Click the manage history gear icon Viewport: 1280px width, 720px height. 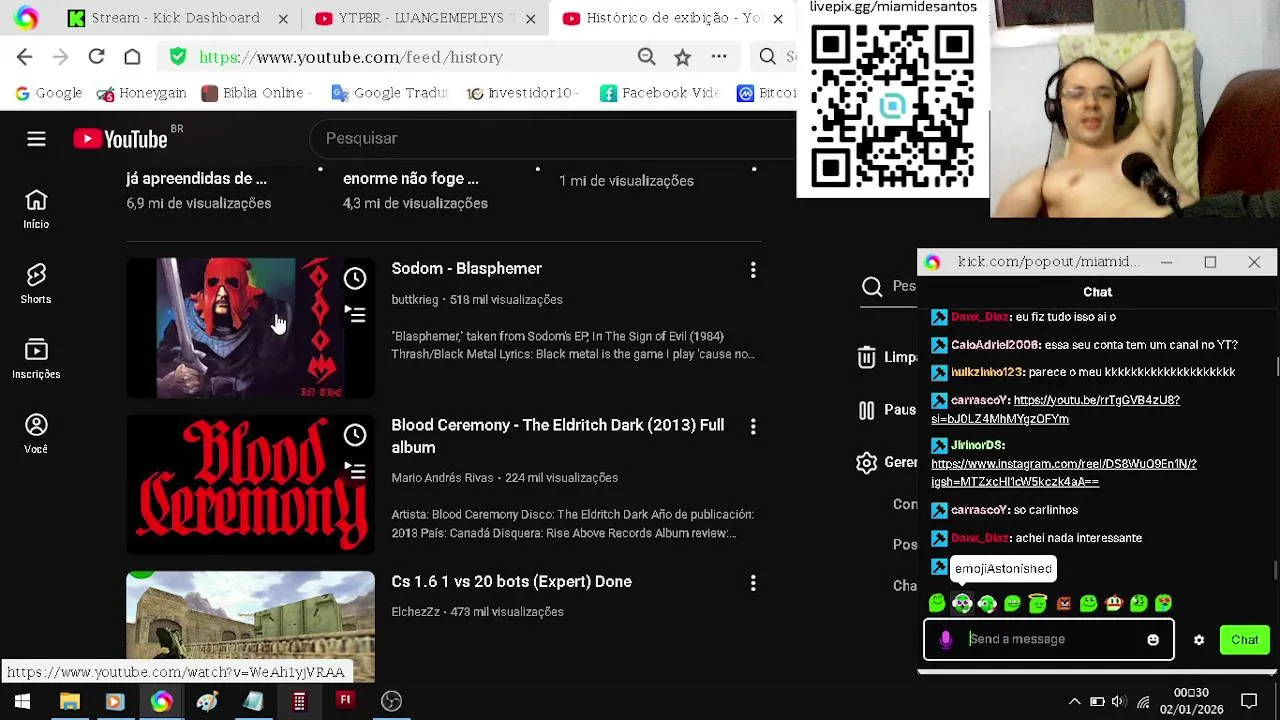tap(866, 463)
